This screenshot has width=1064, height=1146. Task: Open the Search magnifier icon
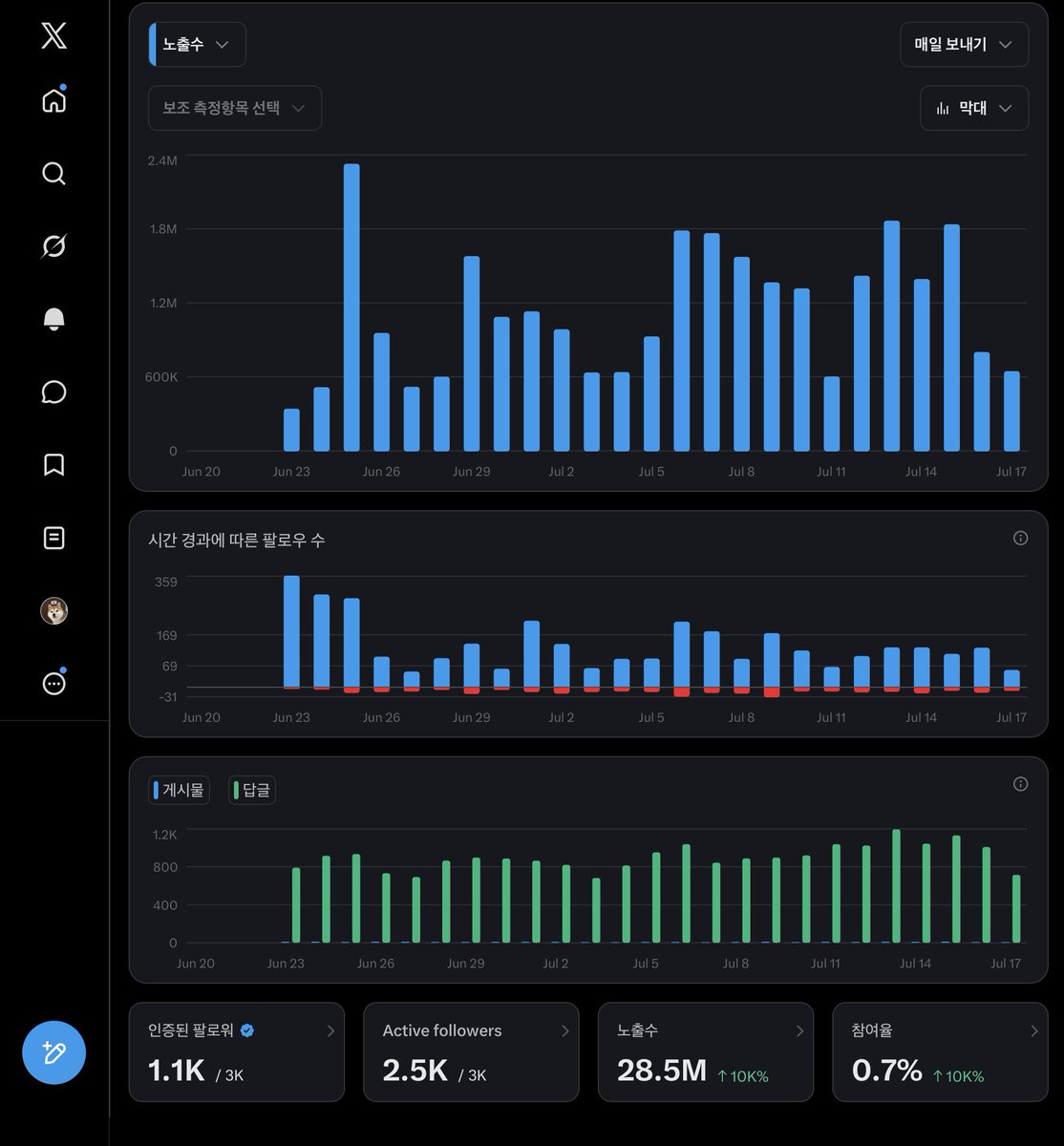[54, 173]
